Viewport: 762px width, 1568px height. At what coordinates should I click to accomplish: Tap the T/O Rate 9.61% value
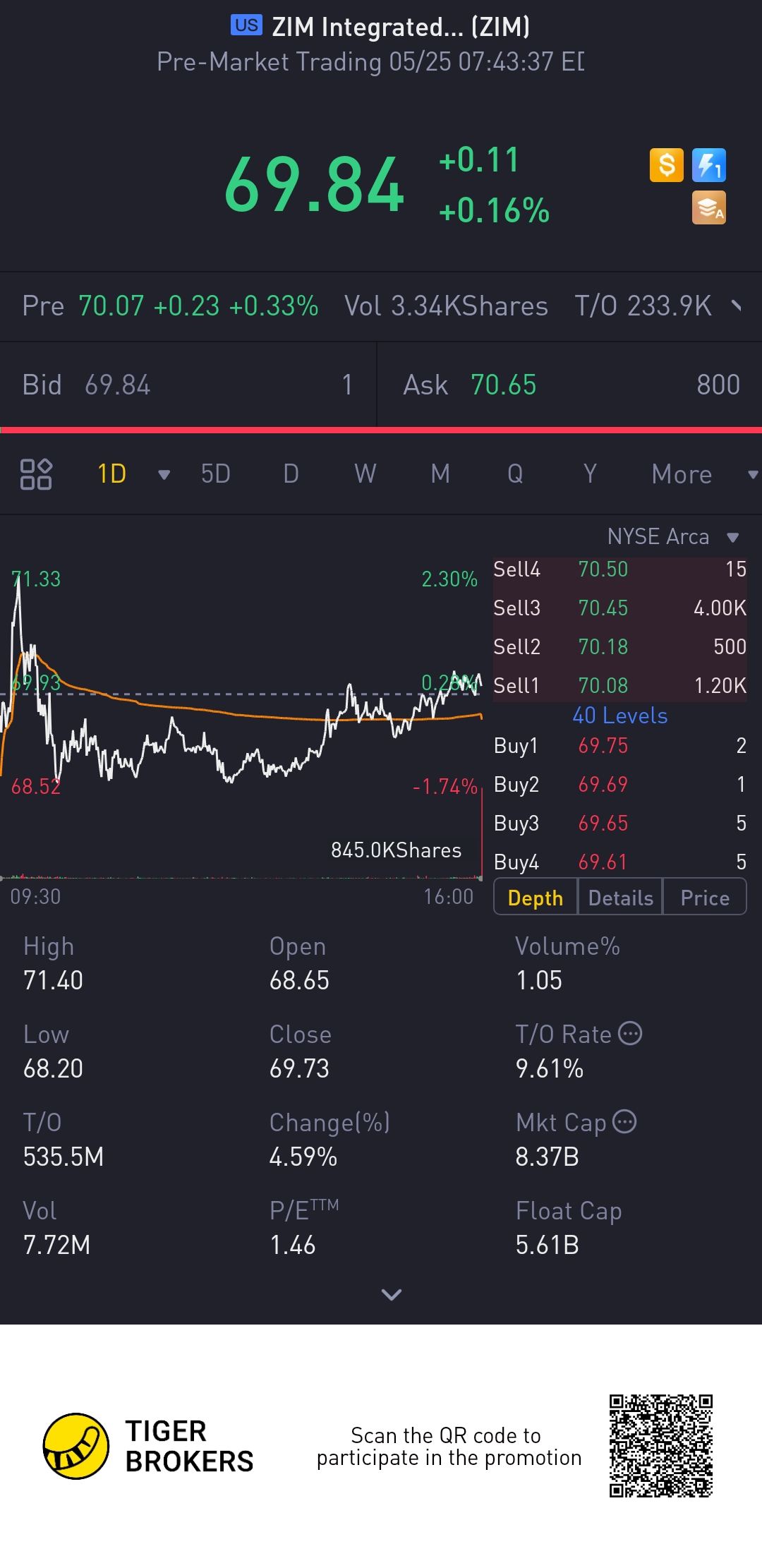tap(549, 1068)
